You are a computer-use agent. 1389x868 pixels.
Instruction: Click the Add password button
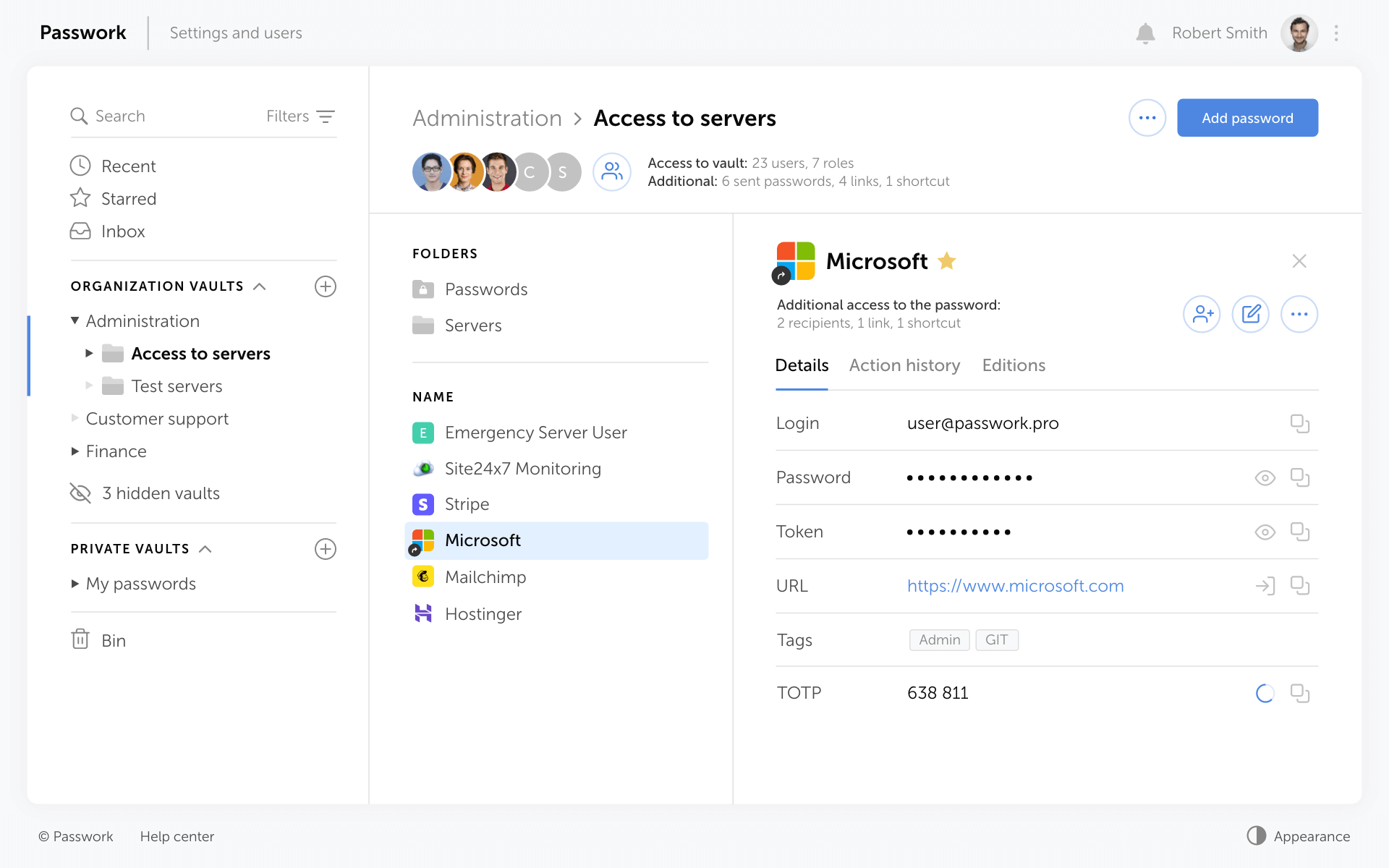click(1247, 117)
